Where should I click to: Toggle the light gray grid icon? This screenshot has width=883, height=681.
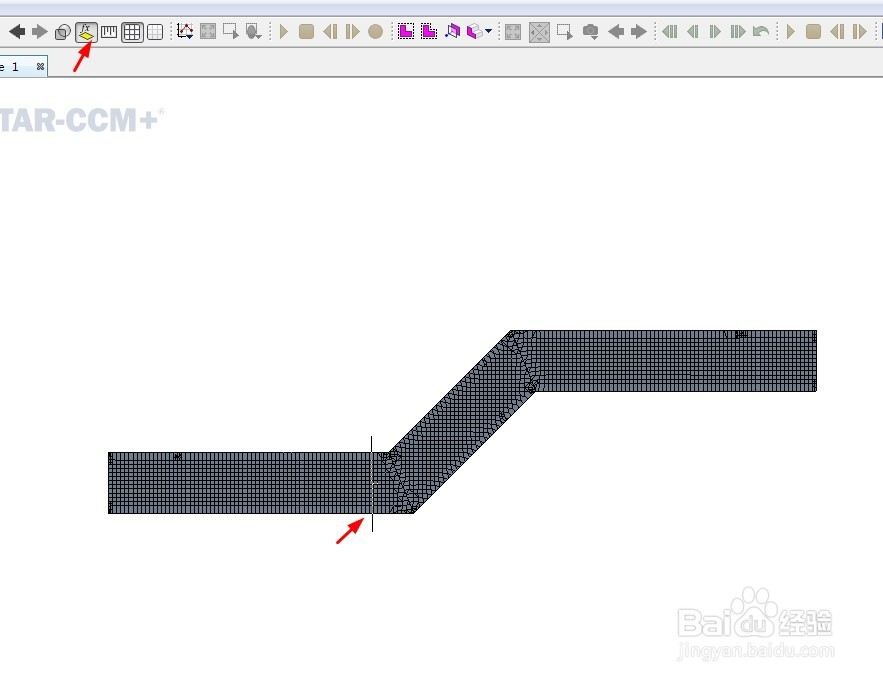[x=155, y=32]
